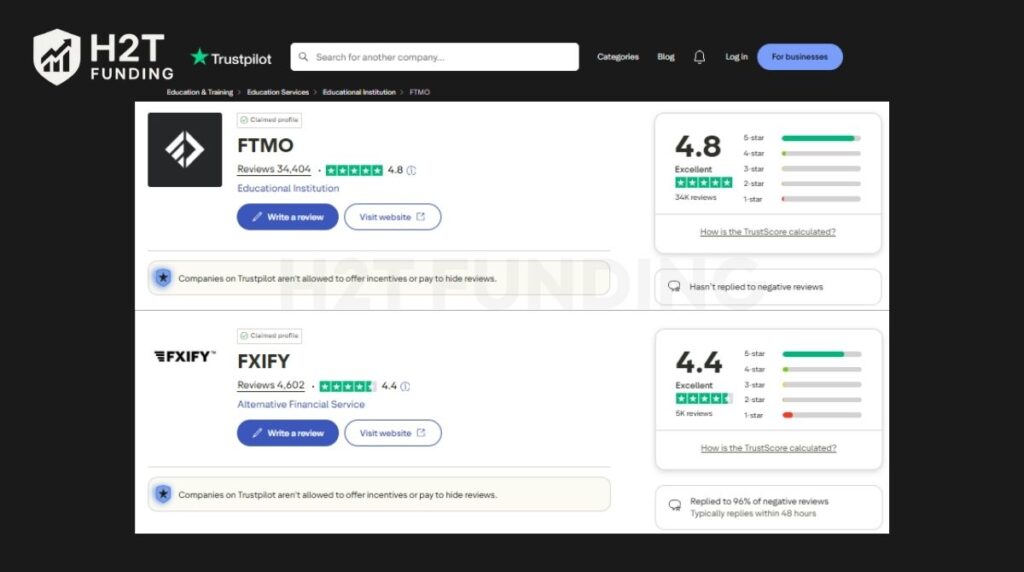The image size is (1024, 572).
Task: Click speech bubble icon beside Replied to 96%
Action: click(675, 505)
